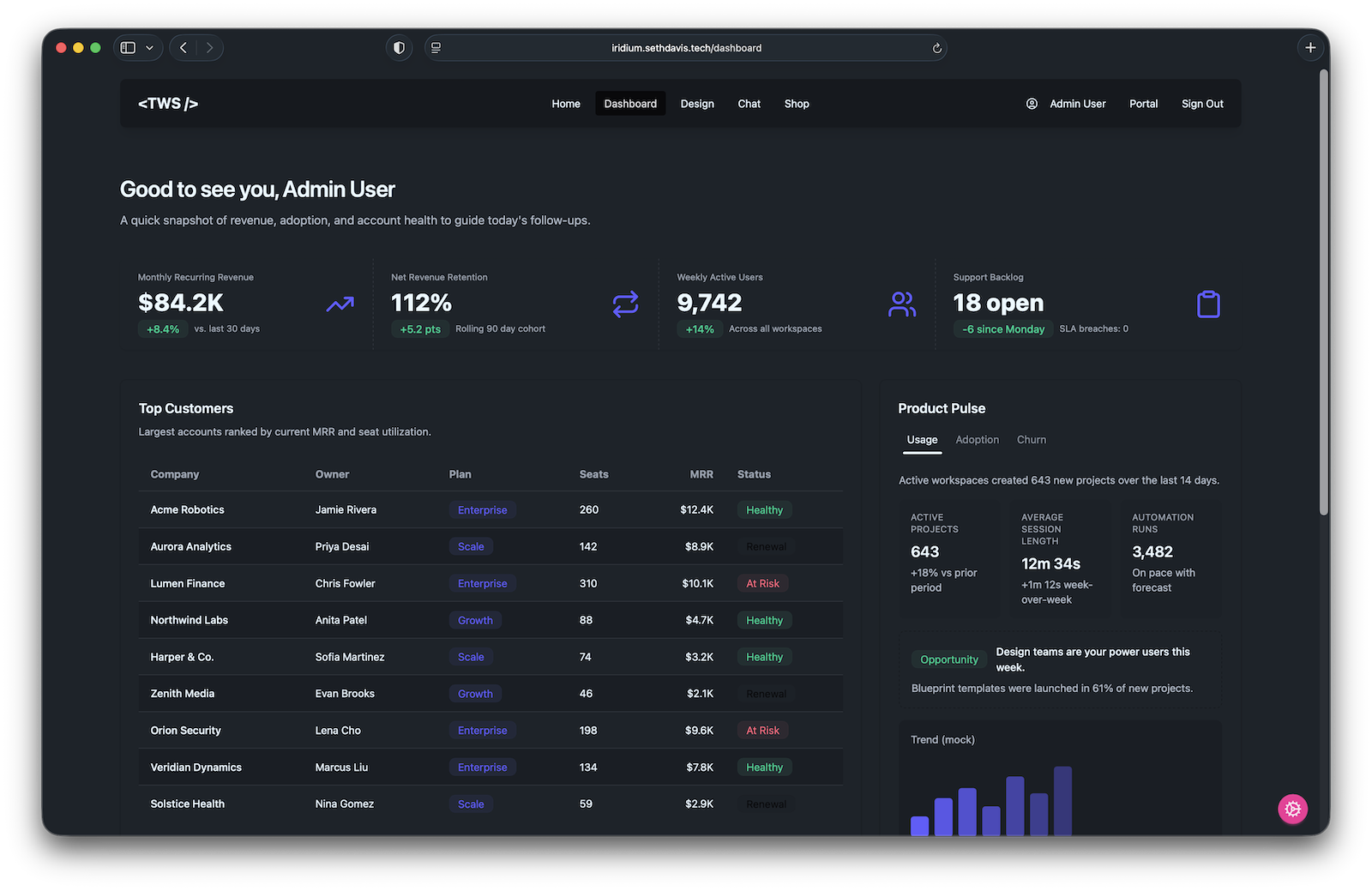Go back using browser back arrow
Image resolution: width=1372 pixels, height=891 pixels.
184,48
